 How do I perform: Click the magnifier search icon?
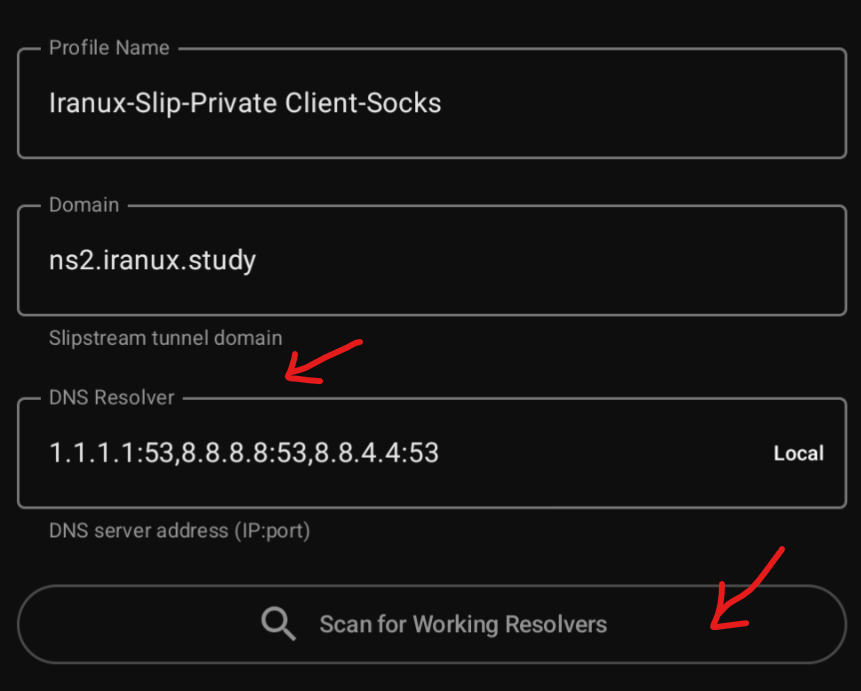click(279, 624)
